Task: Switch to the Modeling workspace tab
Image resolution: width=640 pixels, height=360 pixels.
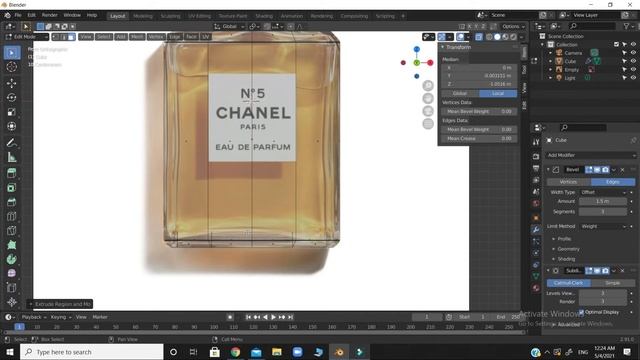Action: click(x=143, y=16)
